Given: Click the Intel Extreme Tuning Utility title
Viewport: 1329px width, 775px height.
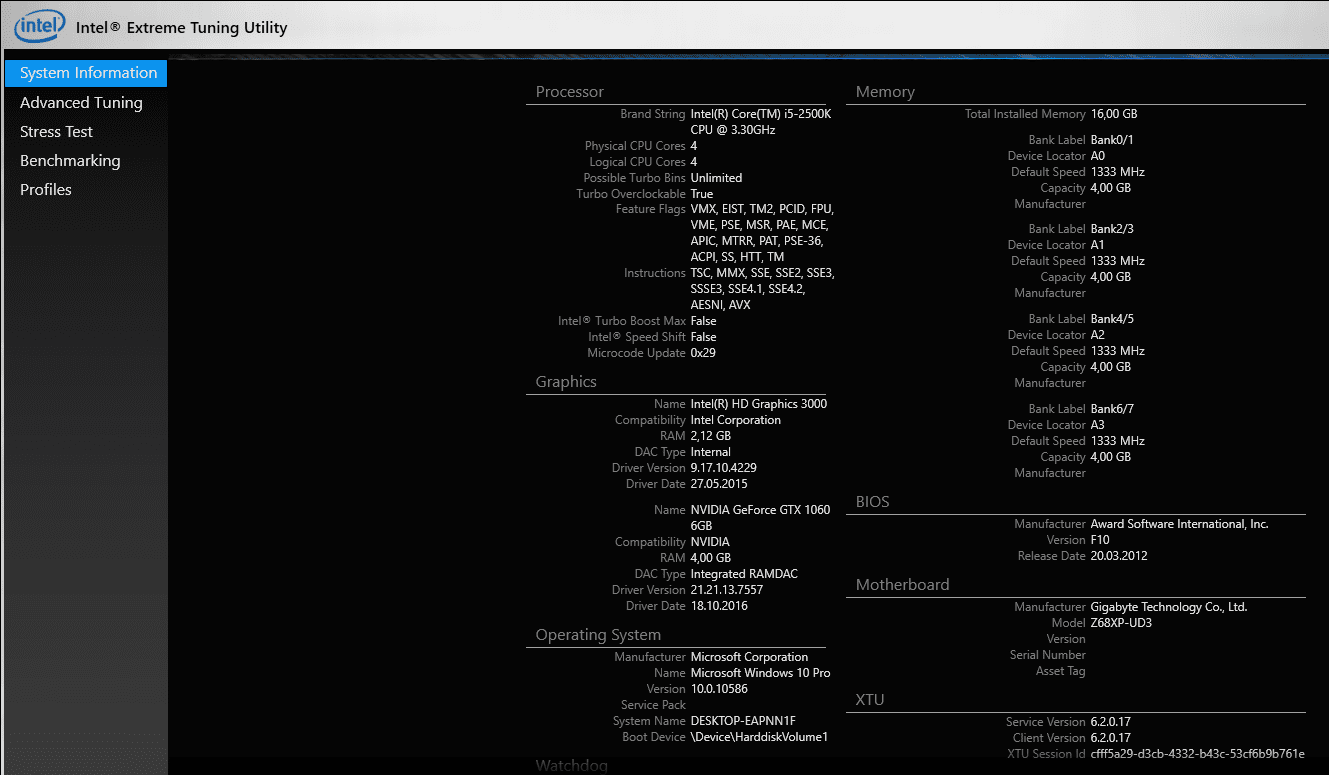Looking at the screenshot, I should (x=182, y=27).
